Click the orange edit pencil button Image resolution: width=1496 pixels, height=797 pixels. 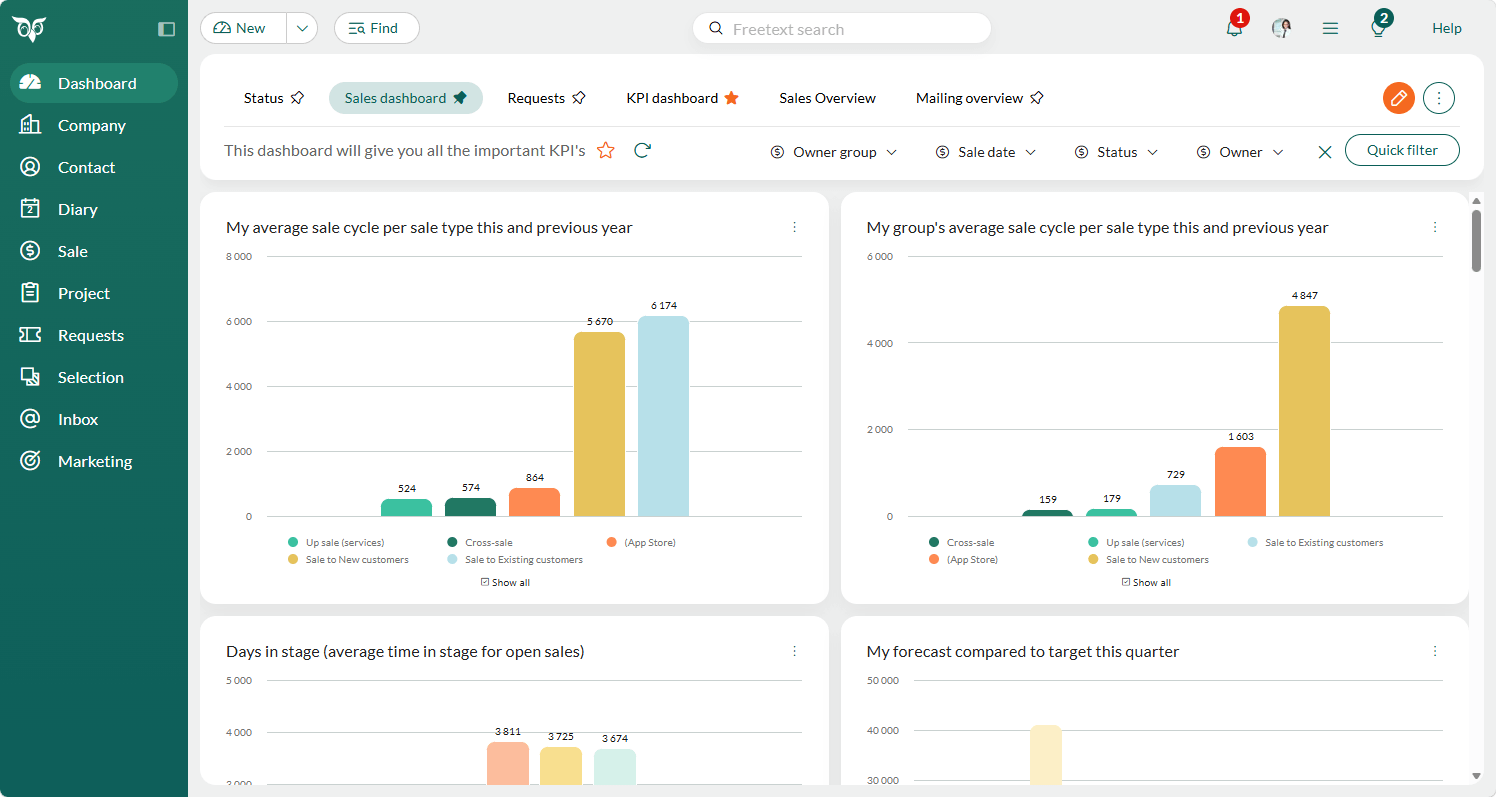[x=1399, y=98]
